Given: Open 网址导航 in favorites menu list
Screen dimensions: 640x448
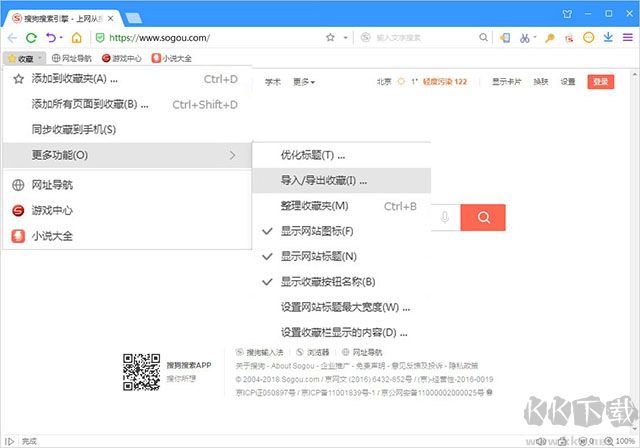Looking at the screenshot, I should 127,185.
